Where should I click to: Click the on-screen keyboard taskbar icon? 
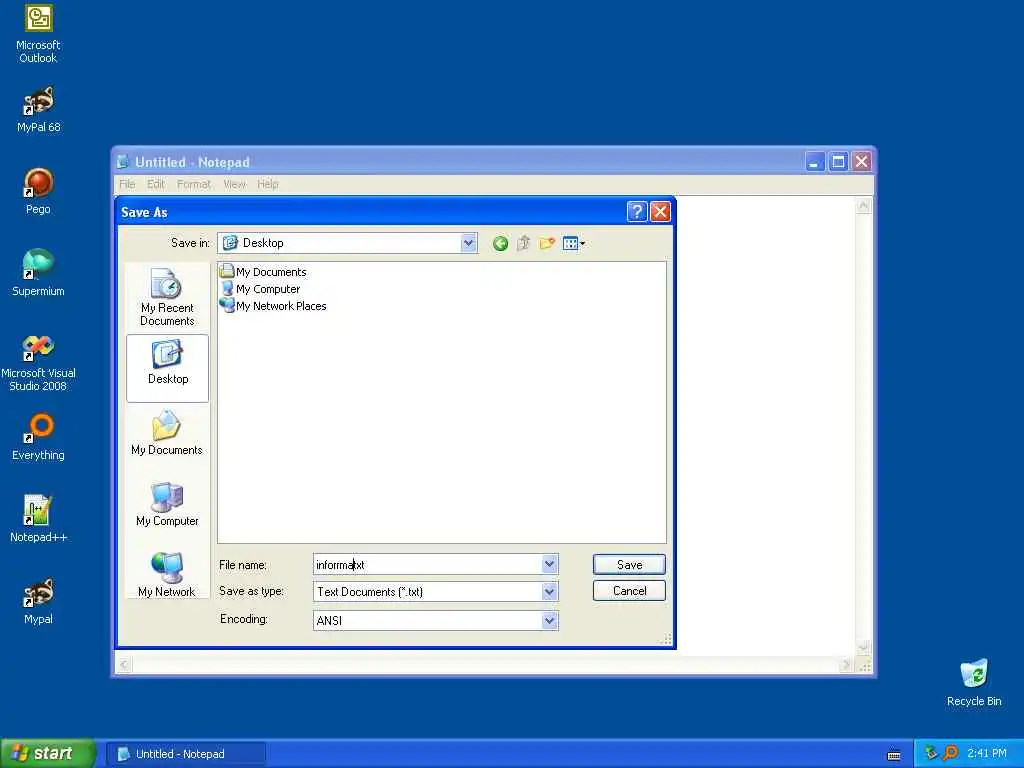(x=894, y=755)
